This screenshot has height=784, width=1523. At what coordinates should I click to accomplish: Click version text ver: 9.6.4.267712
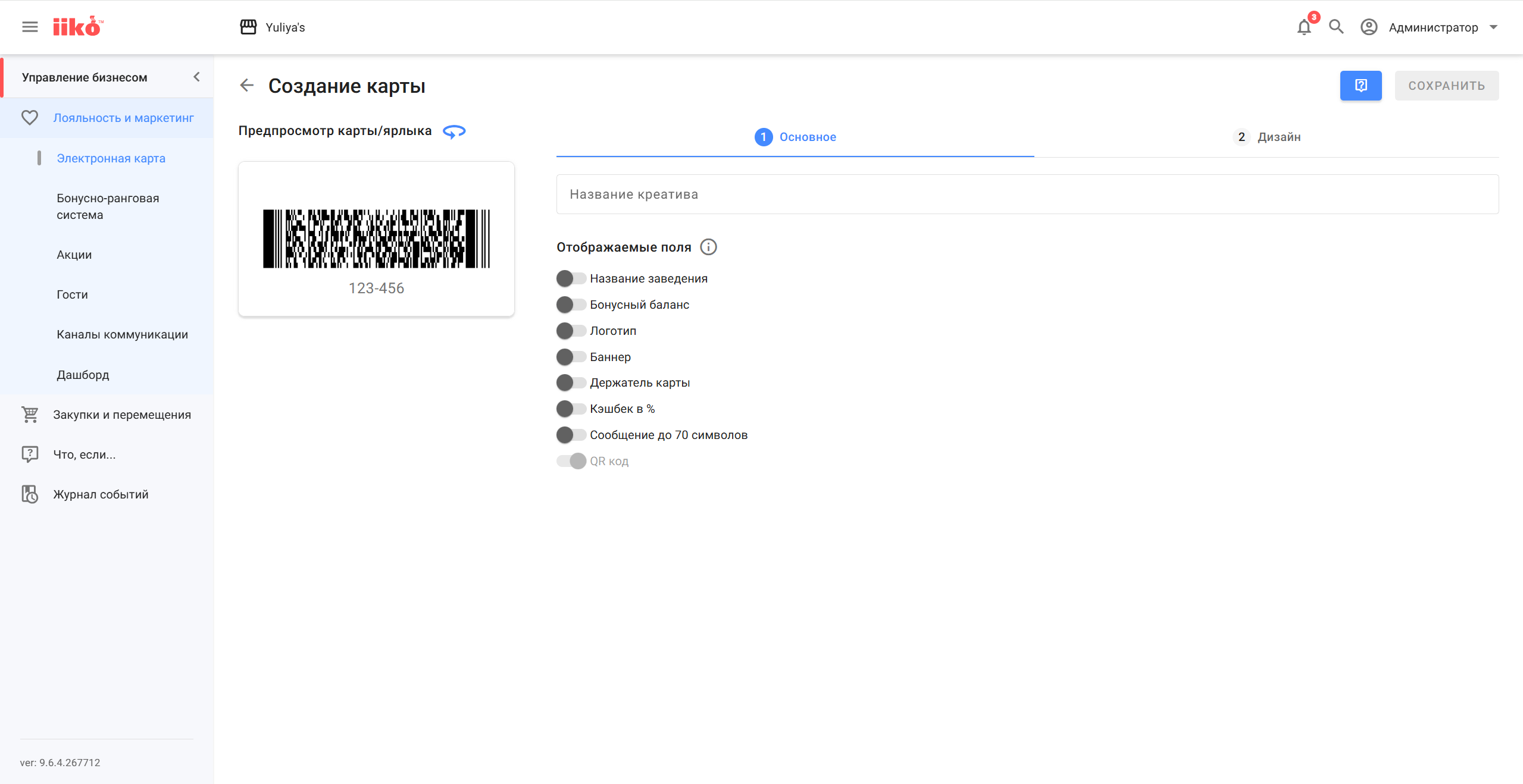60,763
